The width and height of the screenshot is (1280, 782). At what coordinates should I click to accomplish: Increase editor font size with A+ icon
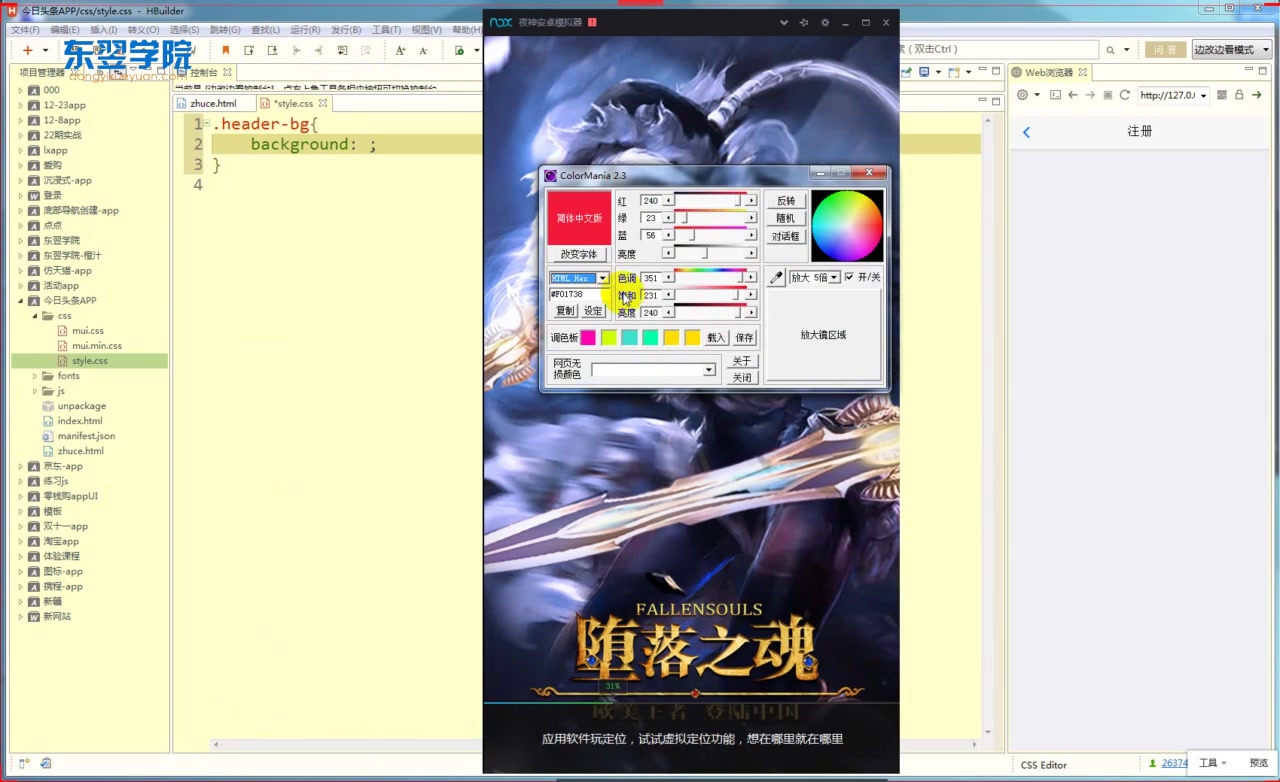[x=400, y=50]
